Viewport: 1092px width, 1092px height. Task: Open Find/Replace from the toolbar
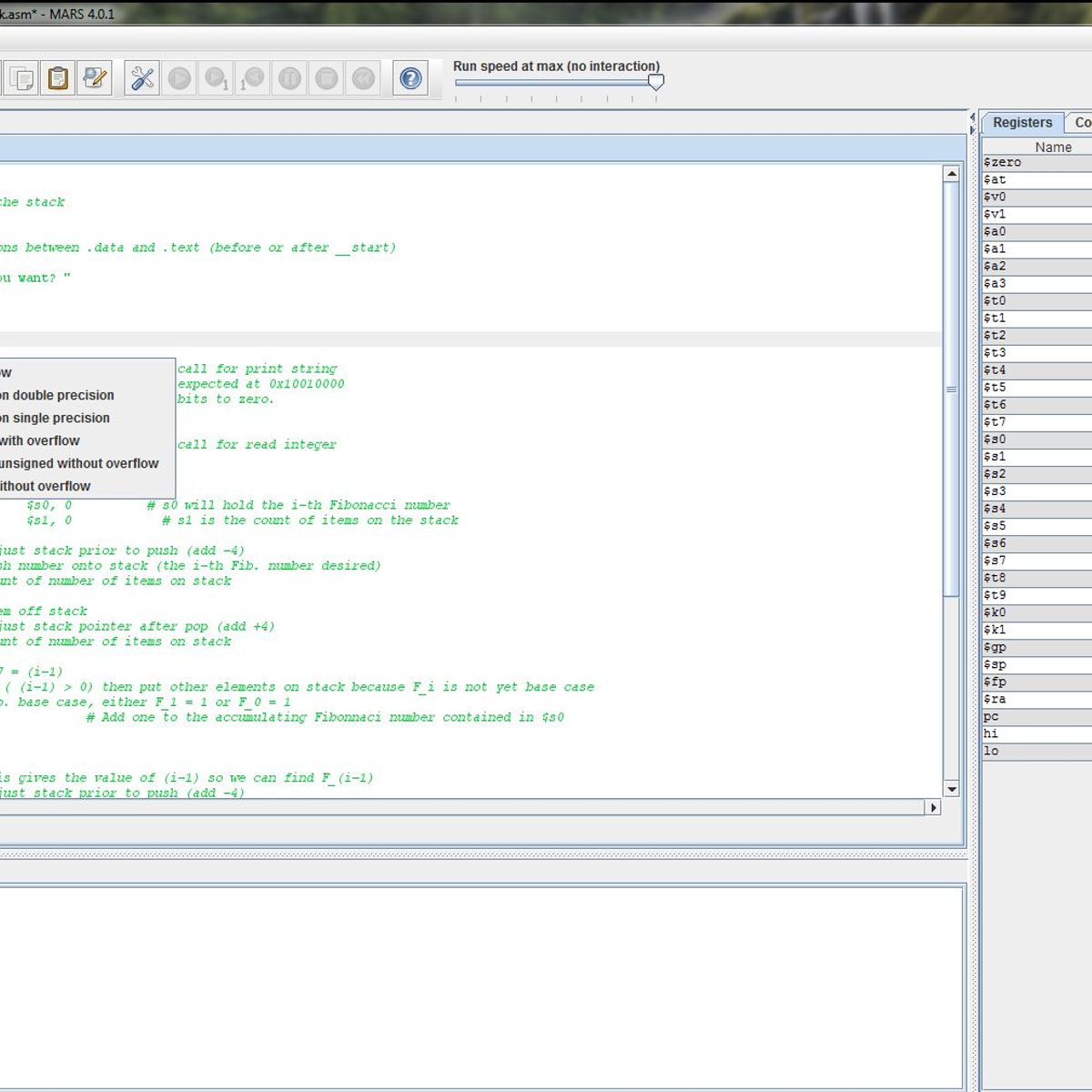pyautogui.click(x=95, y=79)
